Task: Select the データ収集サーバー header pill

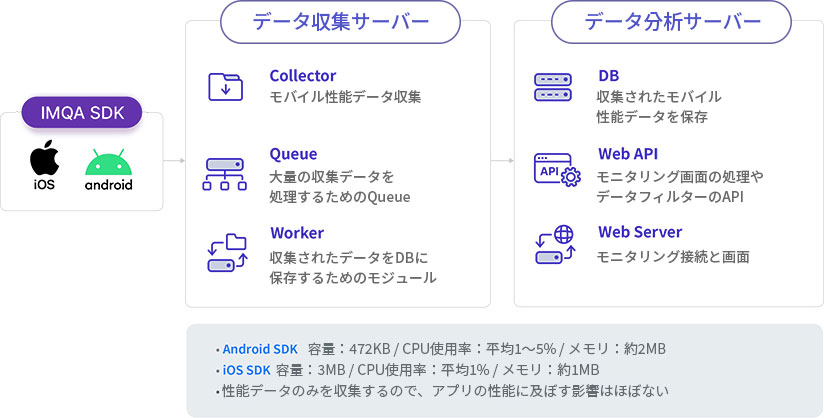Action: [341, 22]
